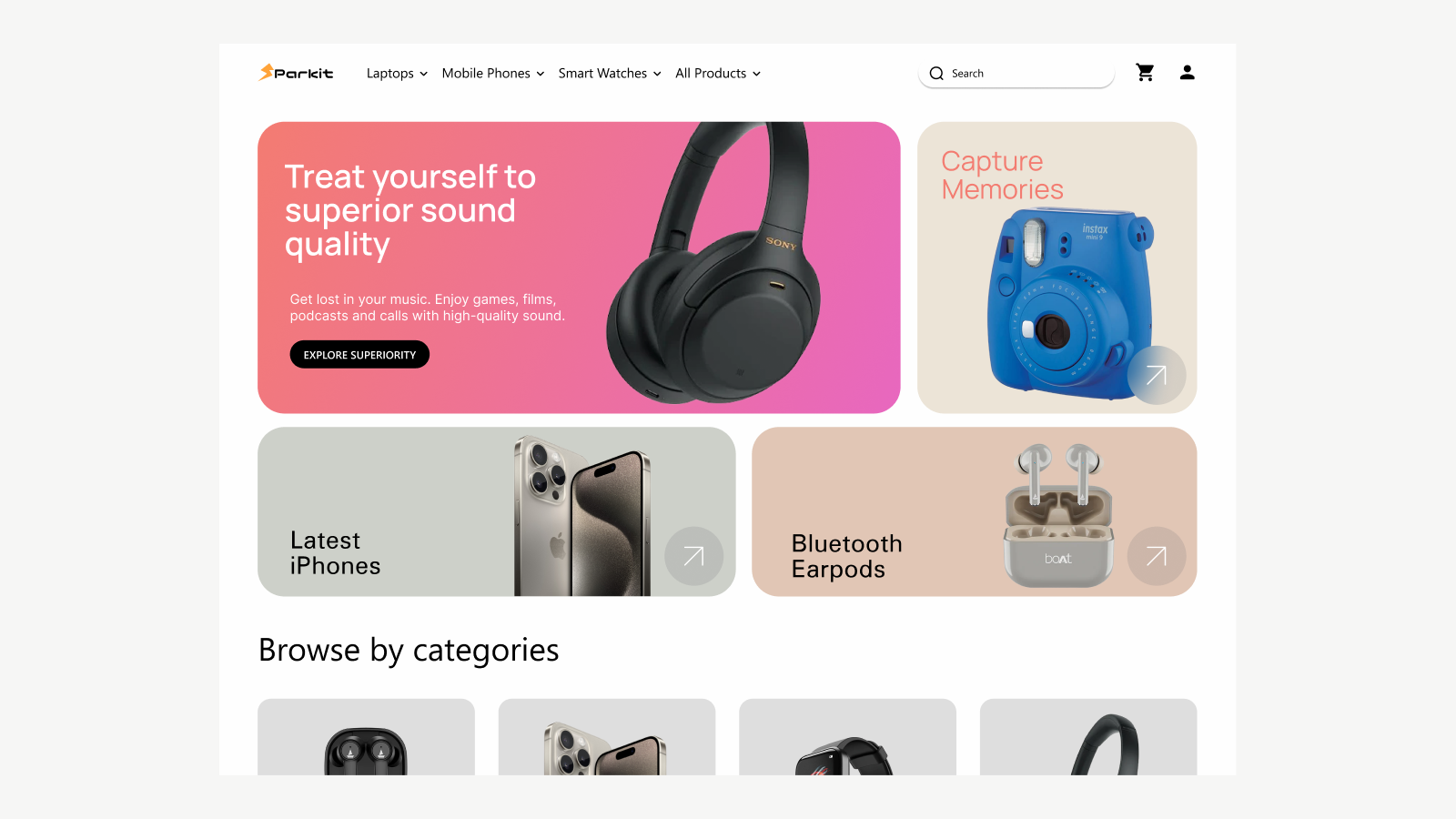Click the Latest iPhones text link
Image resolution: width=1456 pixels, height=819 pixels.
click(335, 553)
